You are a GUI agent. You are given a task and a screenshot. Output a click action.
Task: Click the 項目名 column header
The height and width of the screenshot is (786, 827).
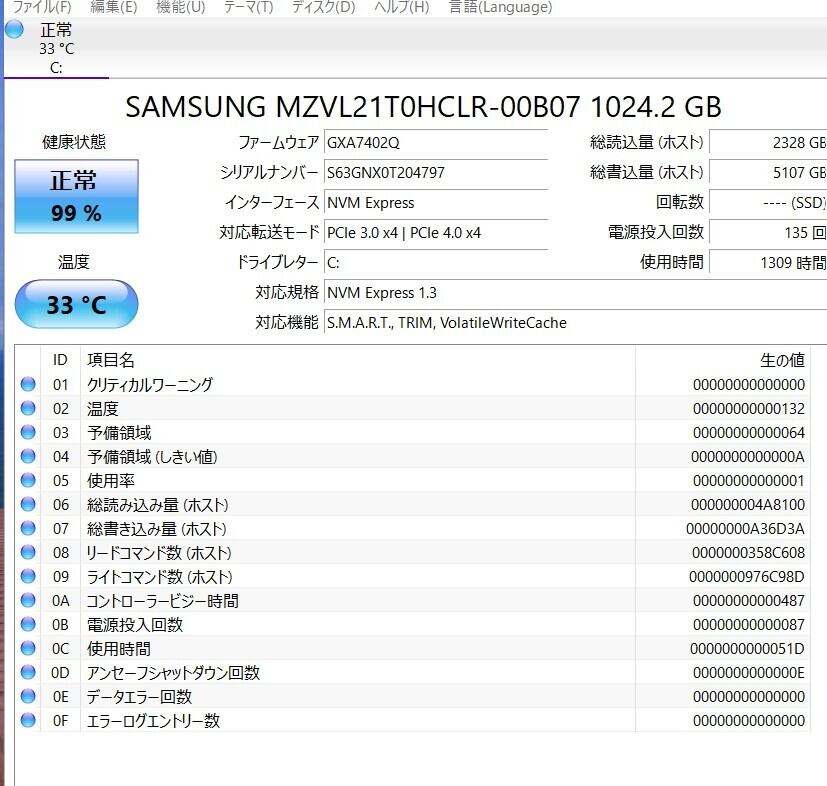click(x=358, y=360)
